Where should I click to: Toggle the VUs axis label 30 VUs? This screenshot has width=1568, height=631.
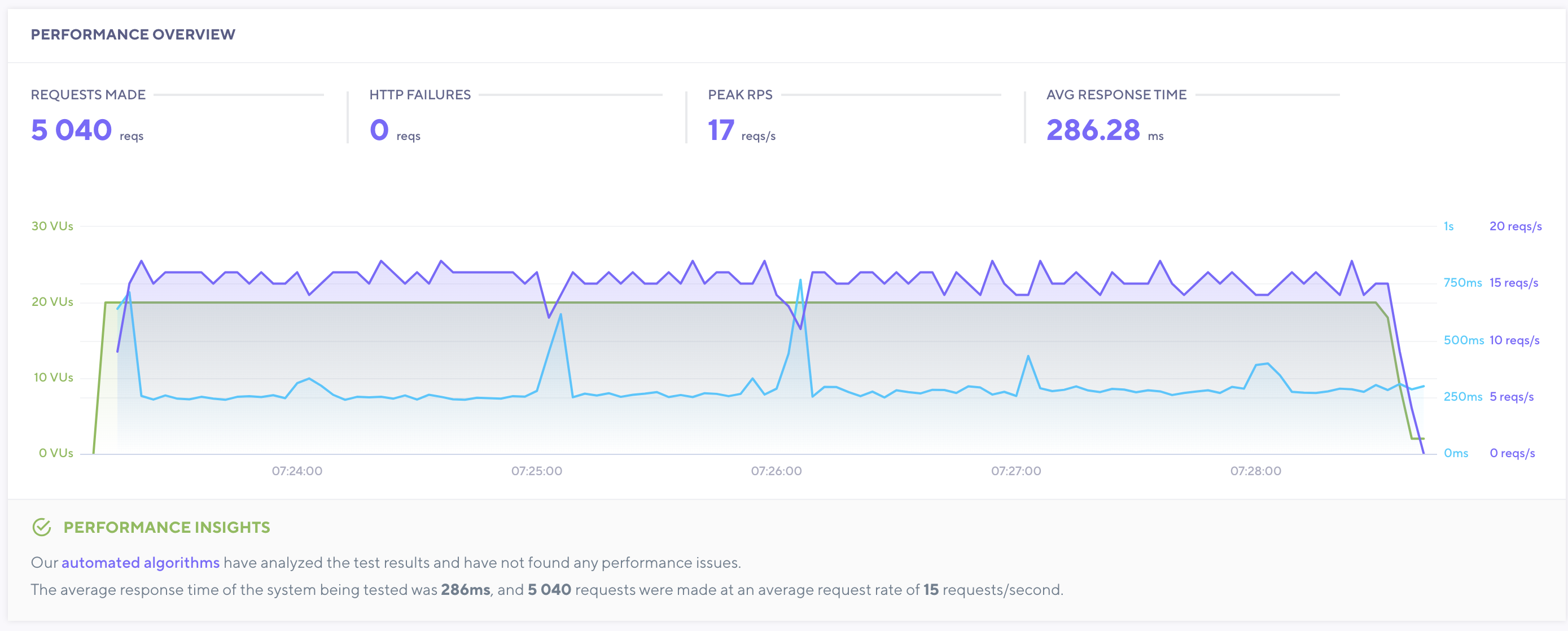click(52, 225)
